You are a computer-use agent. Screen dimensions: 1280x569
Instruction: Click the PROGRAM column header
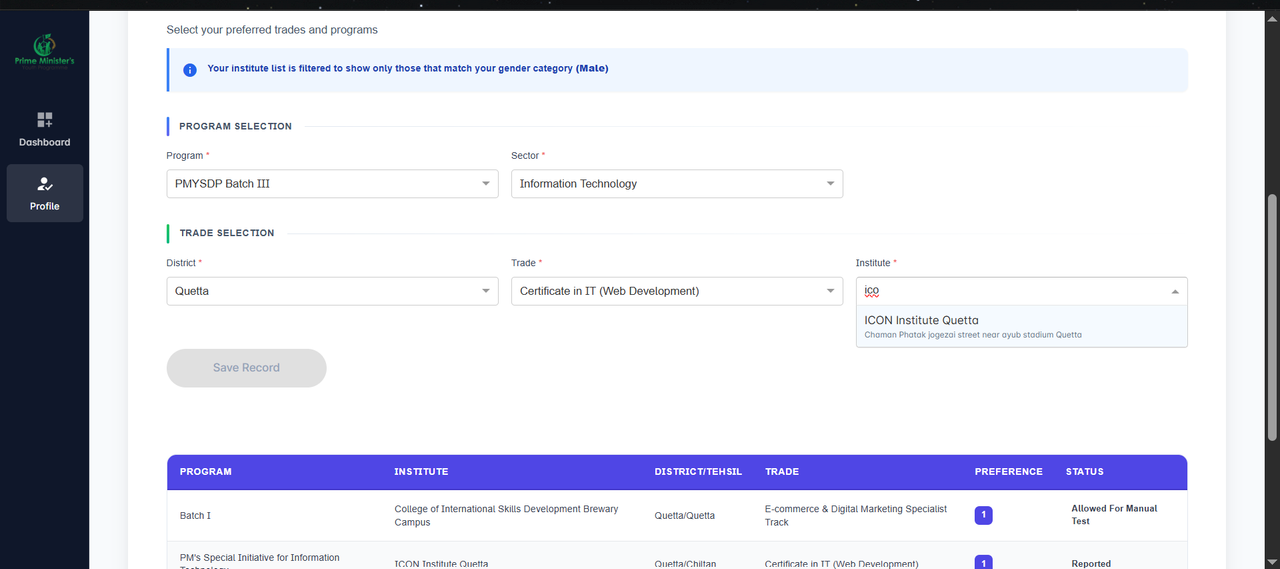(x=206, y=472)
